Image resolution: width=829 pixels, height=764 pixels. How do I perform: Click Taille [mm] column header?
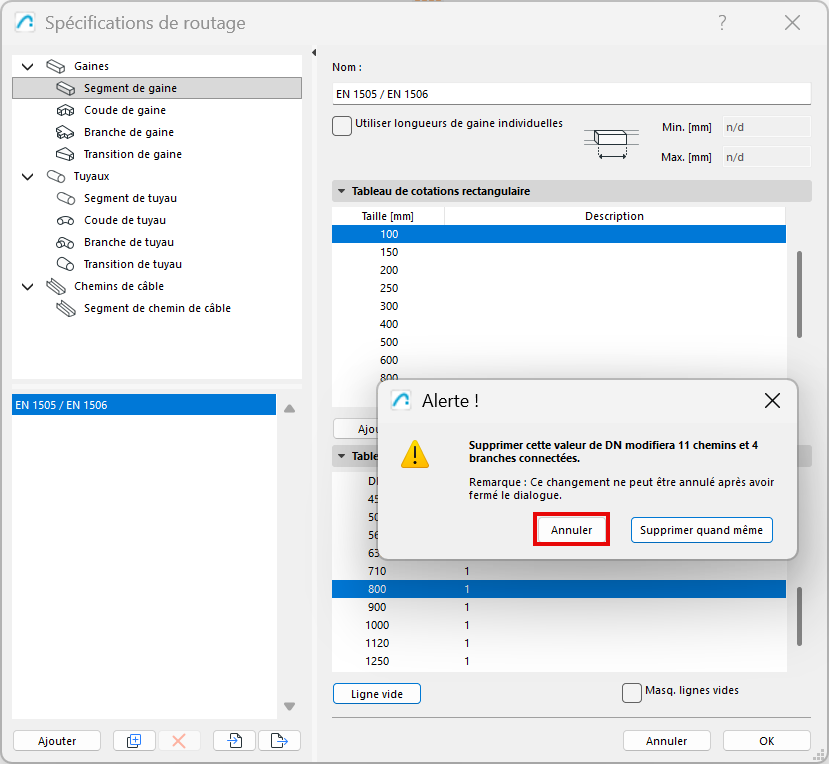point(388,216)
